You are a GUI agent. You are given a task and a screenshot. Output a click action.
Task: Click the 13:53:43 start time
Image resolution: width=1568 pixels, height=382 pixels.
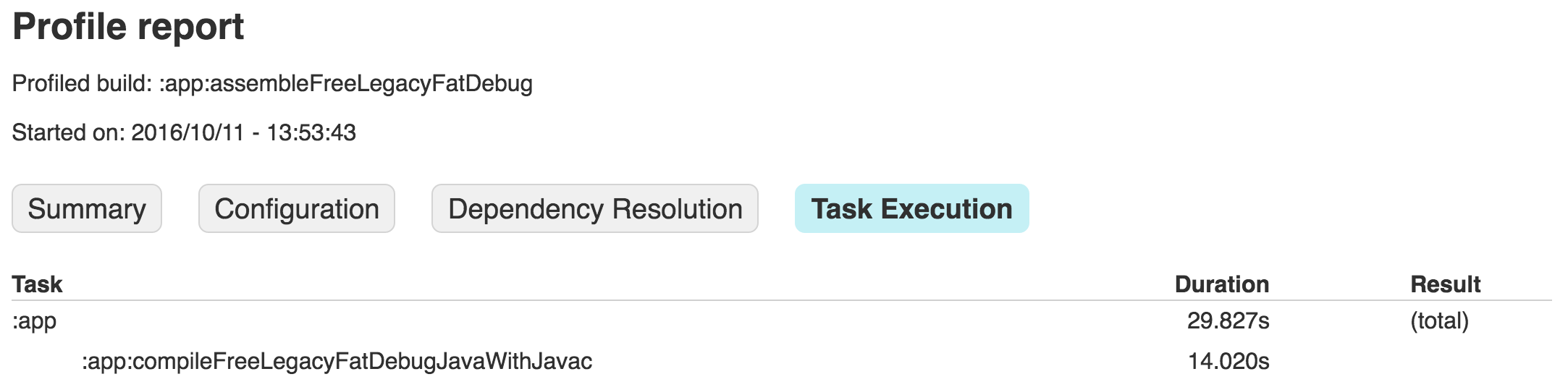tap(311, 133)
